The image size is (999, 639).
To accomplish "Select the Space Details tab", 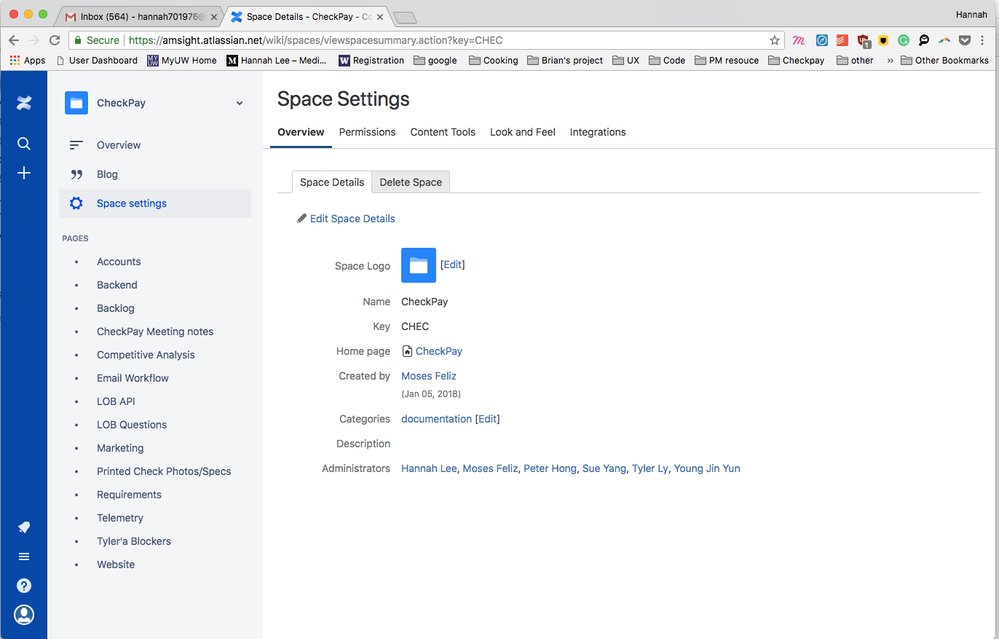I will tap(332, 182).
